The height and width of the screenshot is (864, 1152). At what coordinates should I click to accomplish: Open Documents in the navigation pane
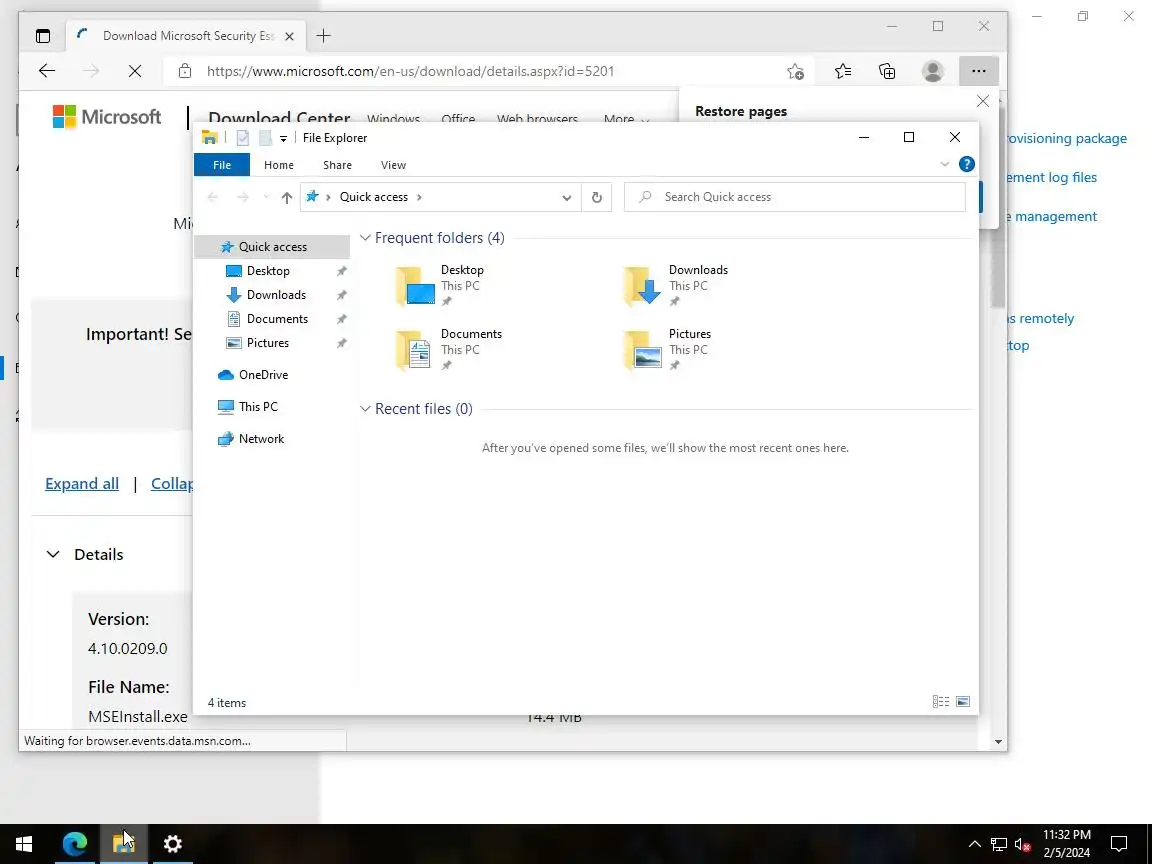276,319
